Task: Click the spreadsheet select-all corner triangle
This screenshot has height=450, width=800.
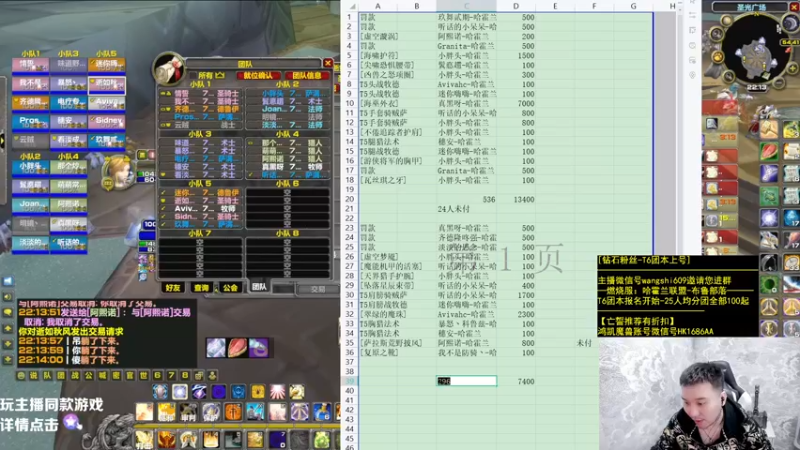Action: click(x=352, y=7)
